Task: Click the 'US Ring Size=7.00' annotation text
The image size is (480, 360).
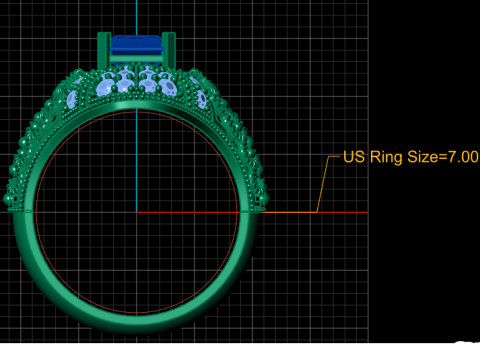Action: pyautogui.click(x=411, y=157)
